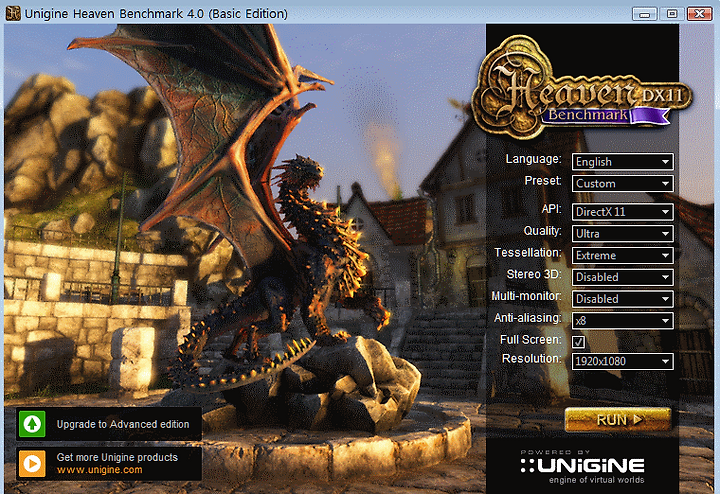The height and width of the screenshot is (494, 720).
Task: Maximize the Heaven Benchmark window
Action: [672, 14]
